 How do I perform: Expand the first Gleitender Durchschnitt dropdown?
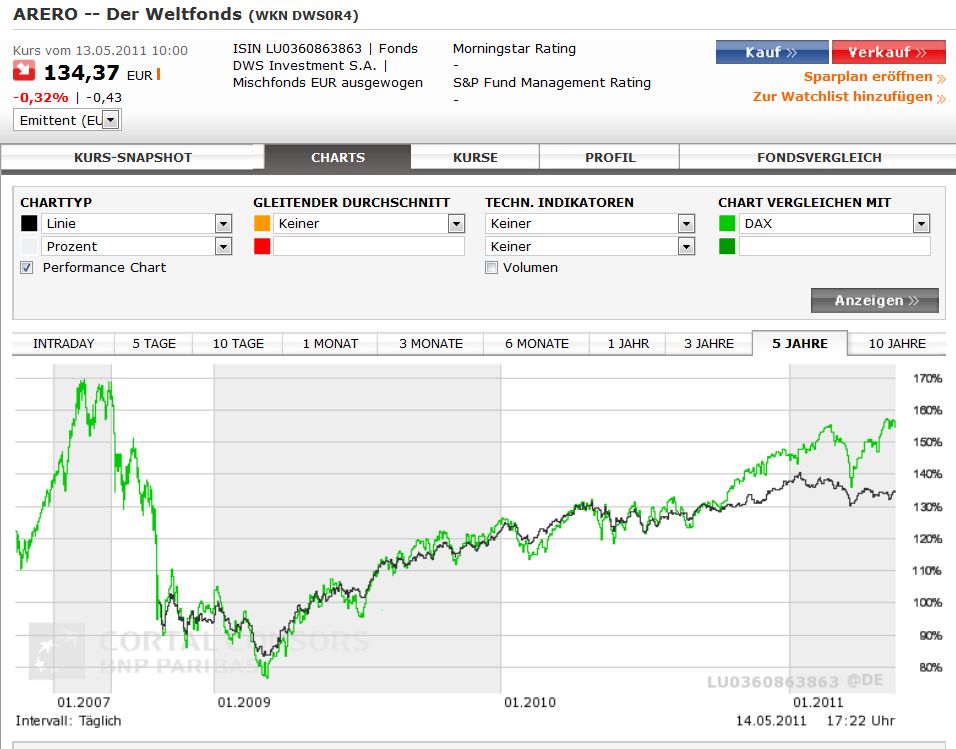pos(369,224)
